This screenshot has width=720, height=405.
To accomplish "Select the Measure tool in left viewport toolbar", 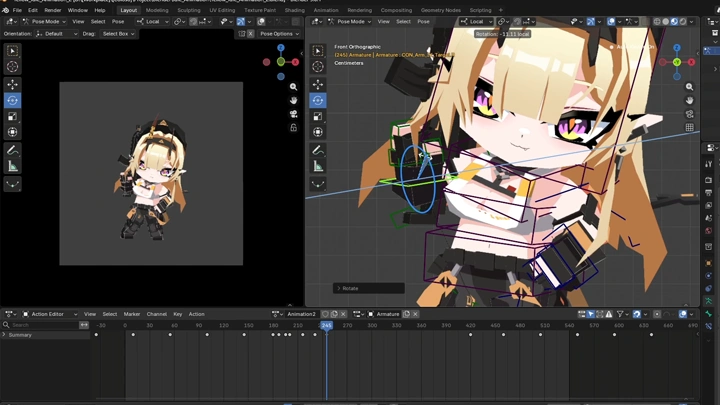I will tap(12, 166).
